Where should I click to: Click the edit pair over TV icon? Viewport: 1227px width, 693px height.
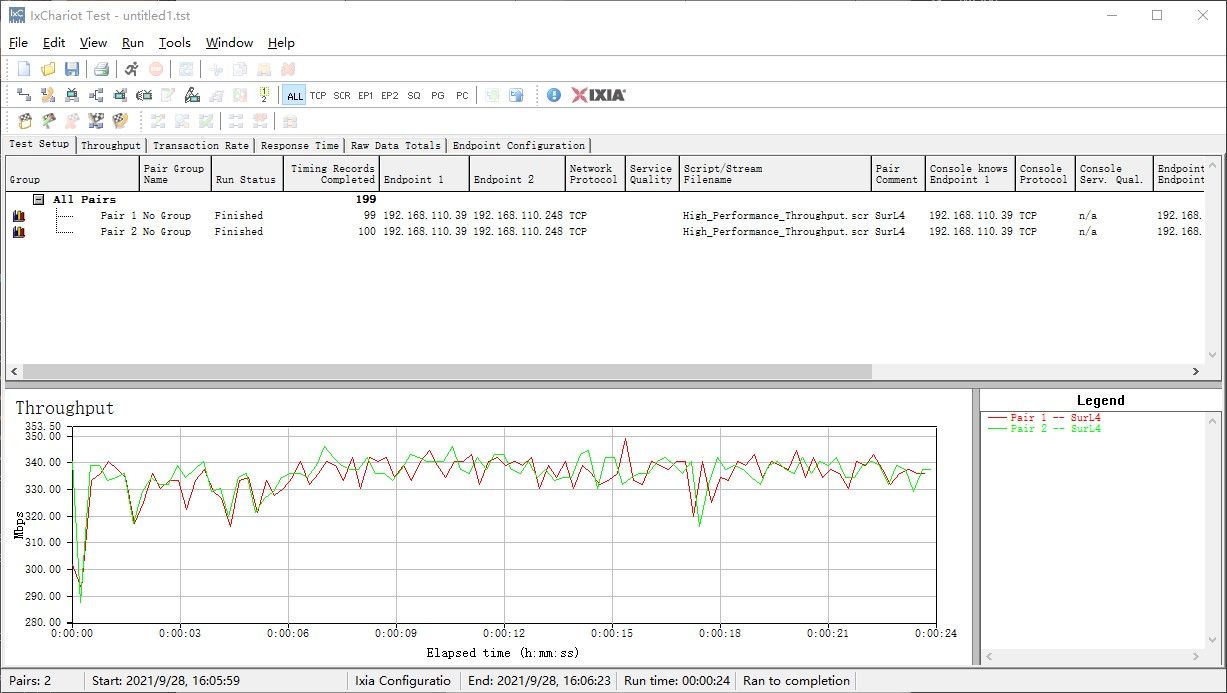(x=192, y=95)
